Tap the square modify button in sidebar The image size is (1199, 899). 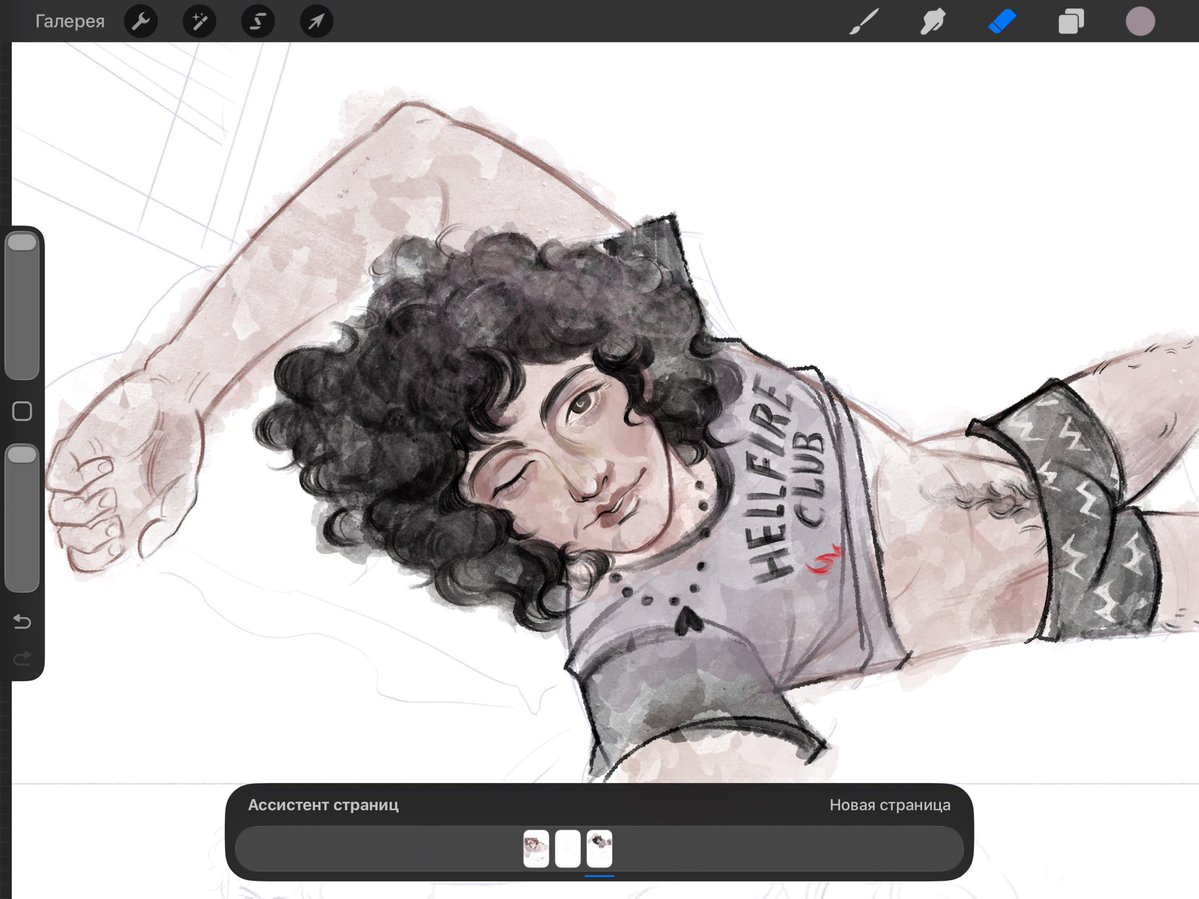[22, 411]
